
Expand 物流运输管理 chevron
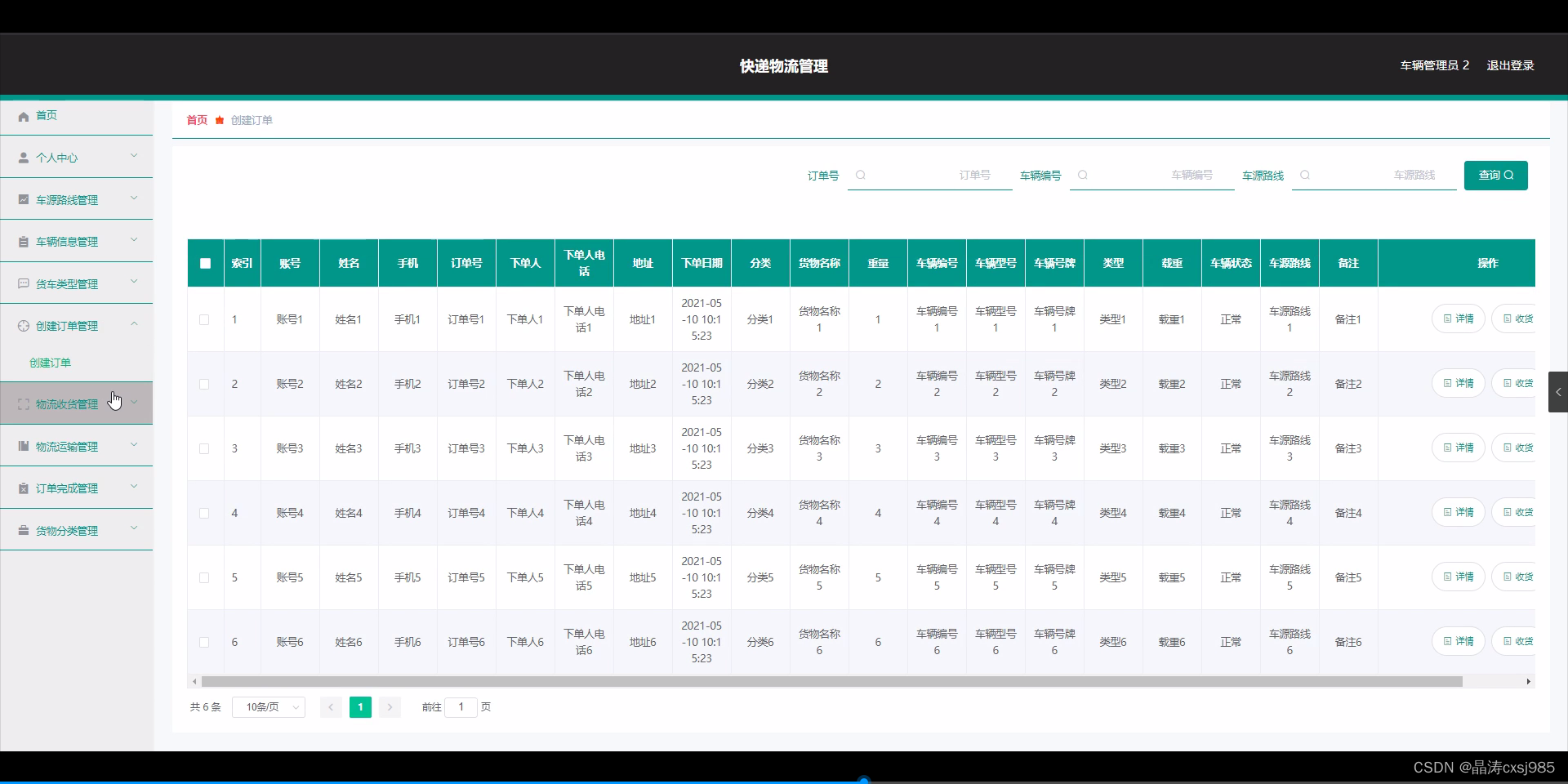(x=135, y=445)
